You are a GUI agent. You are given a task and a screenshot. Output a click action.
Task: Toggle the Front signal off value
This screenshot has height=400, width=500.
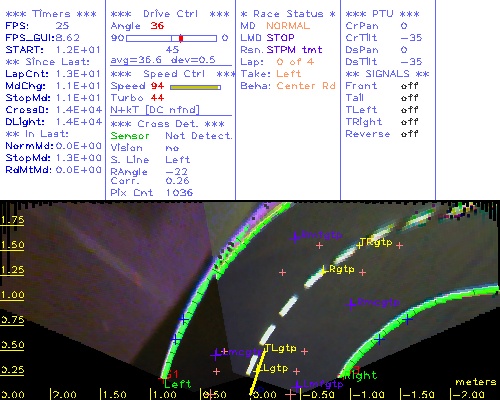[x=409, y=86]
